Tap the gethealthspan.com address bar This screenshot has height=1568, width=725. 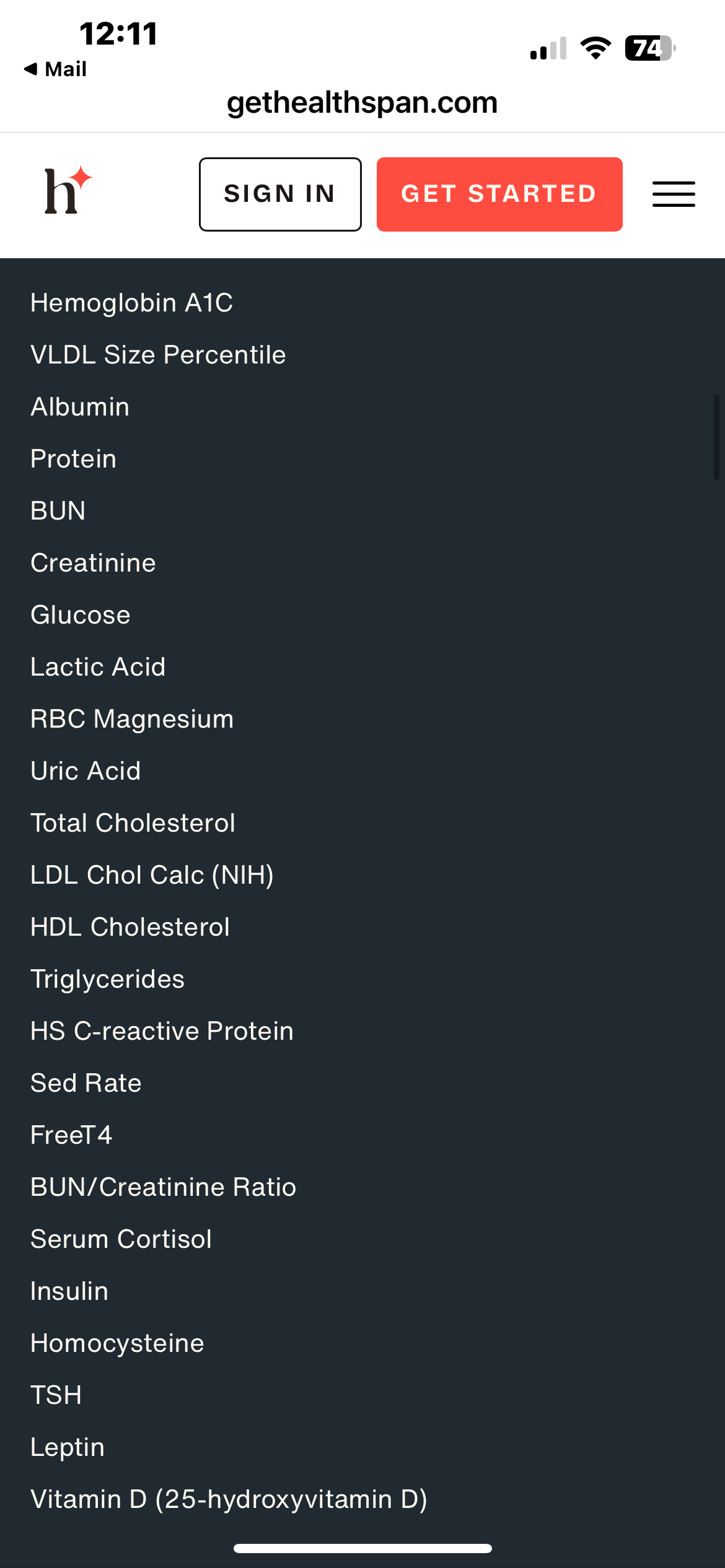pos(362,103)
